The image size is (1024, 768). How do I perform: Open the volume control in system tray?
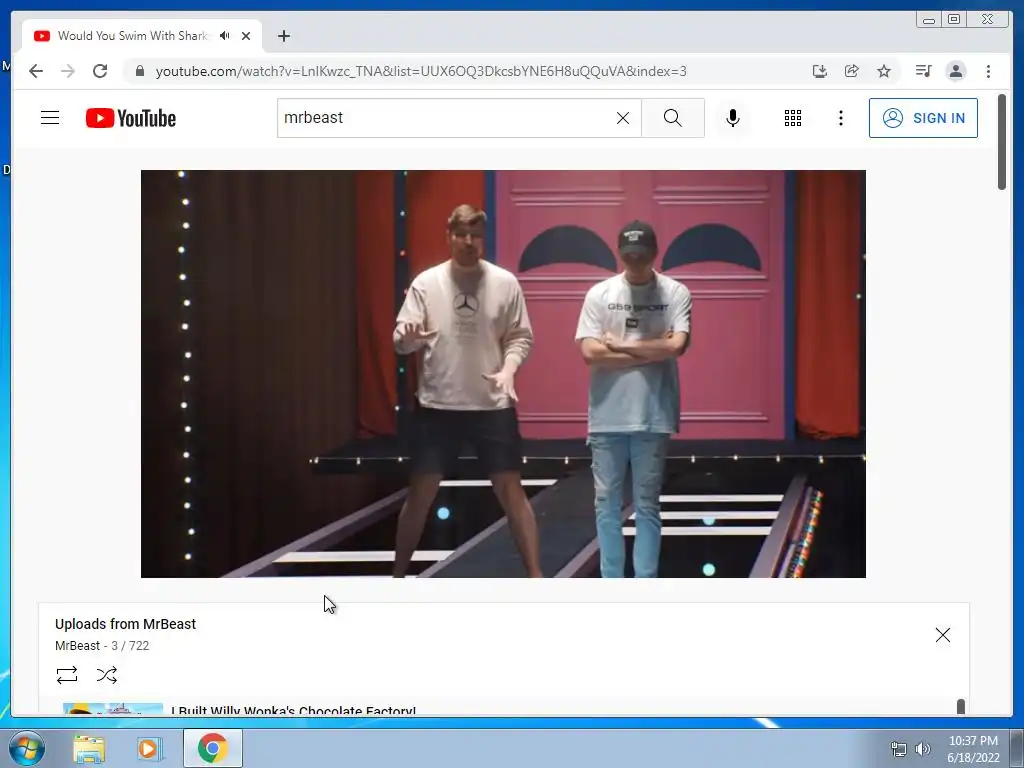click(922, 749)
